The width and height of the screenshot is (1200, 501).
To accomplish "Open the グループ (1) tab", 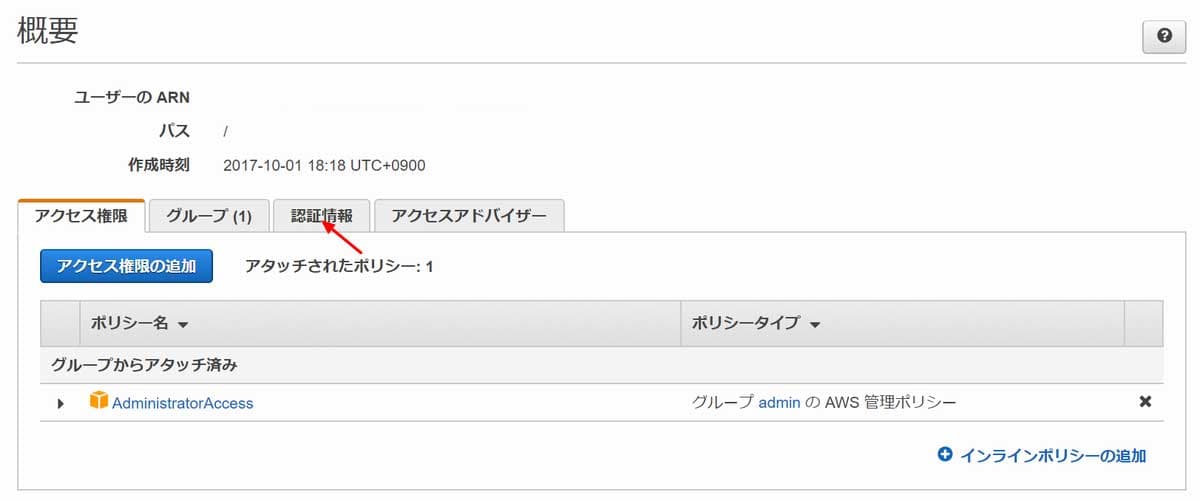I will point(209,216).
